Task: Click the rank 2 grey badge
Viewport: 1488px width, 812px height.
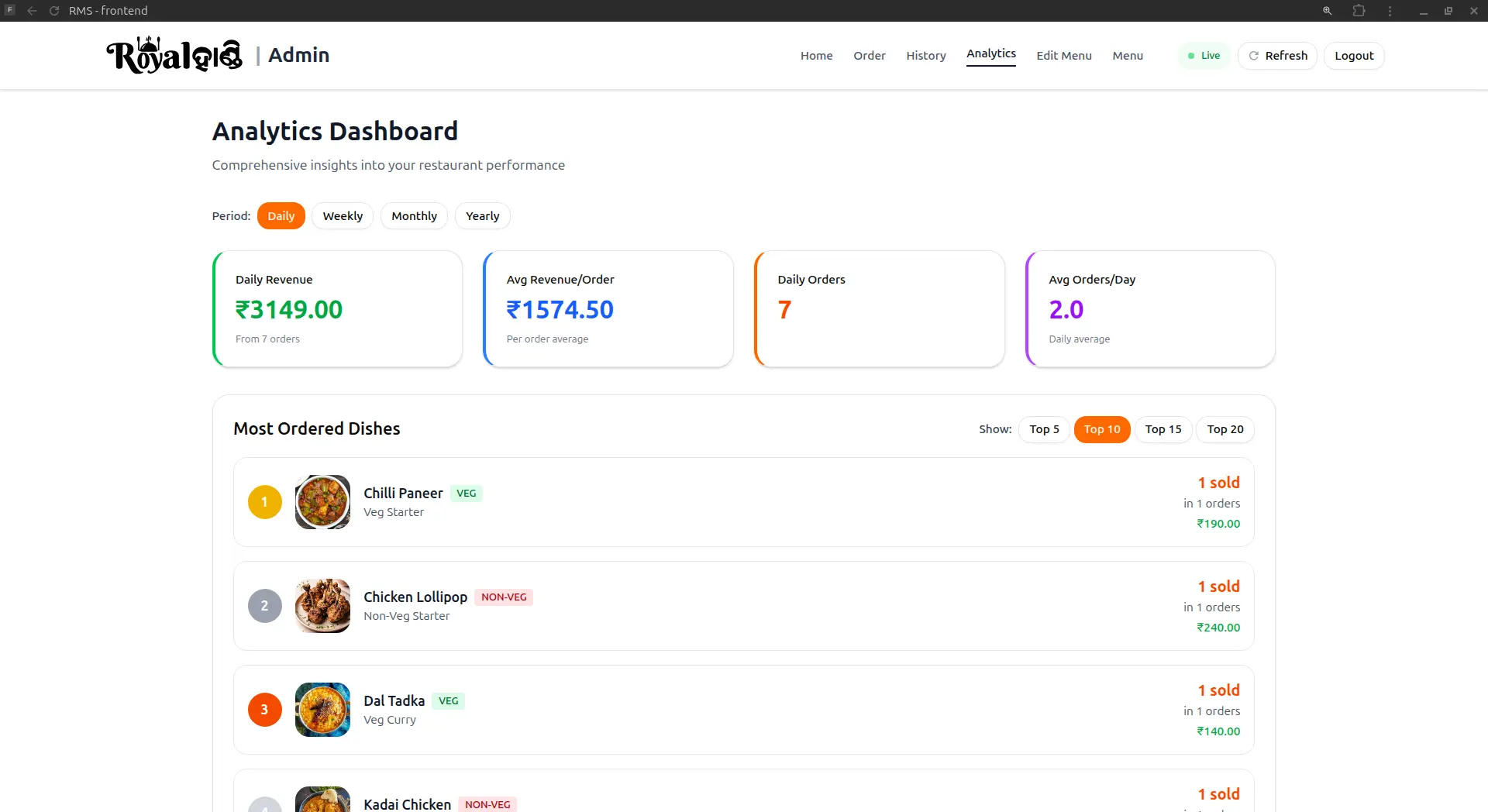Action: [264, 606]
